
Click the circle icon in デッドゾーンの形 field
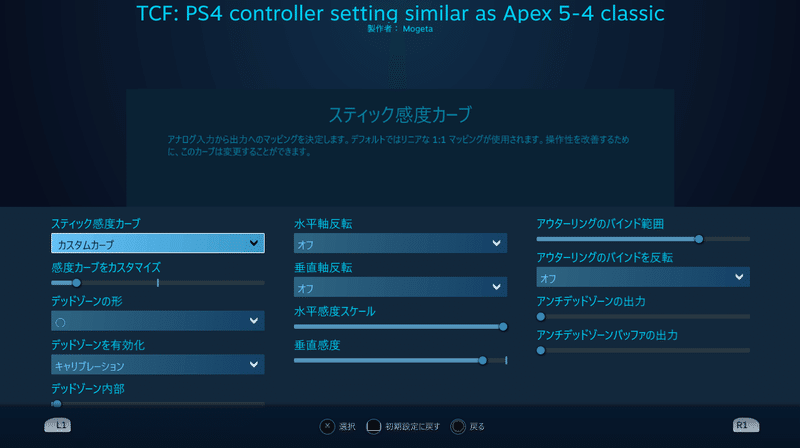pyautogui.click(x=61, y=322)
